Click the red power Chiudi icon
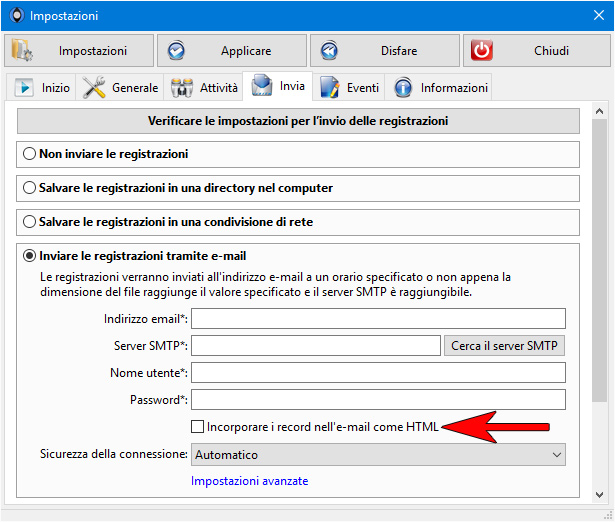The height and width of the screenshot is (522, 615). point(482,50)
